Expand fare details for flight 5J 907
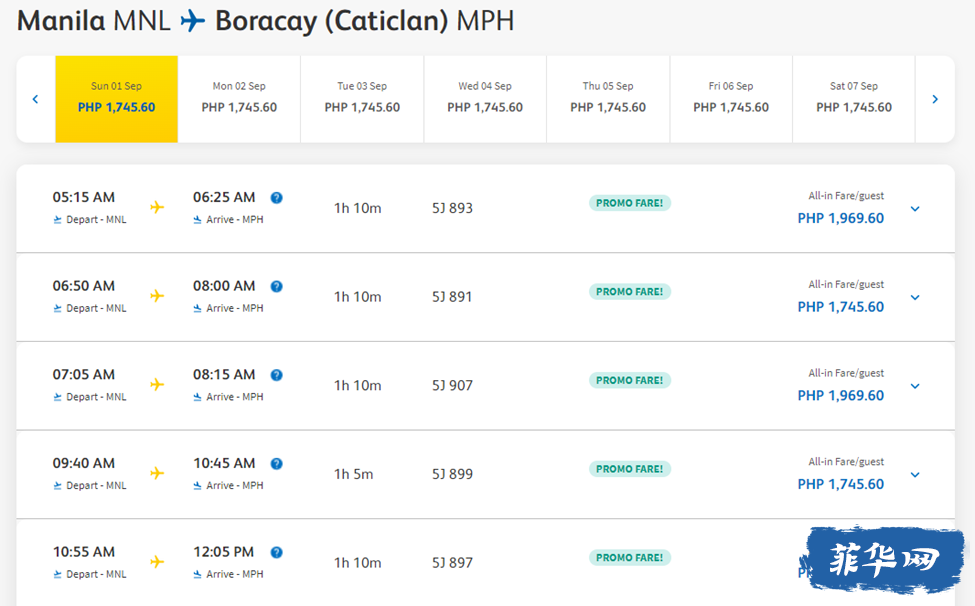 (x=915, y=386)
